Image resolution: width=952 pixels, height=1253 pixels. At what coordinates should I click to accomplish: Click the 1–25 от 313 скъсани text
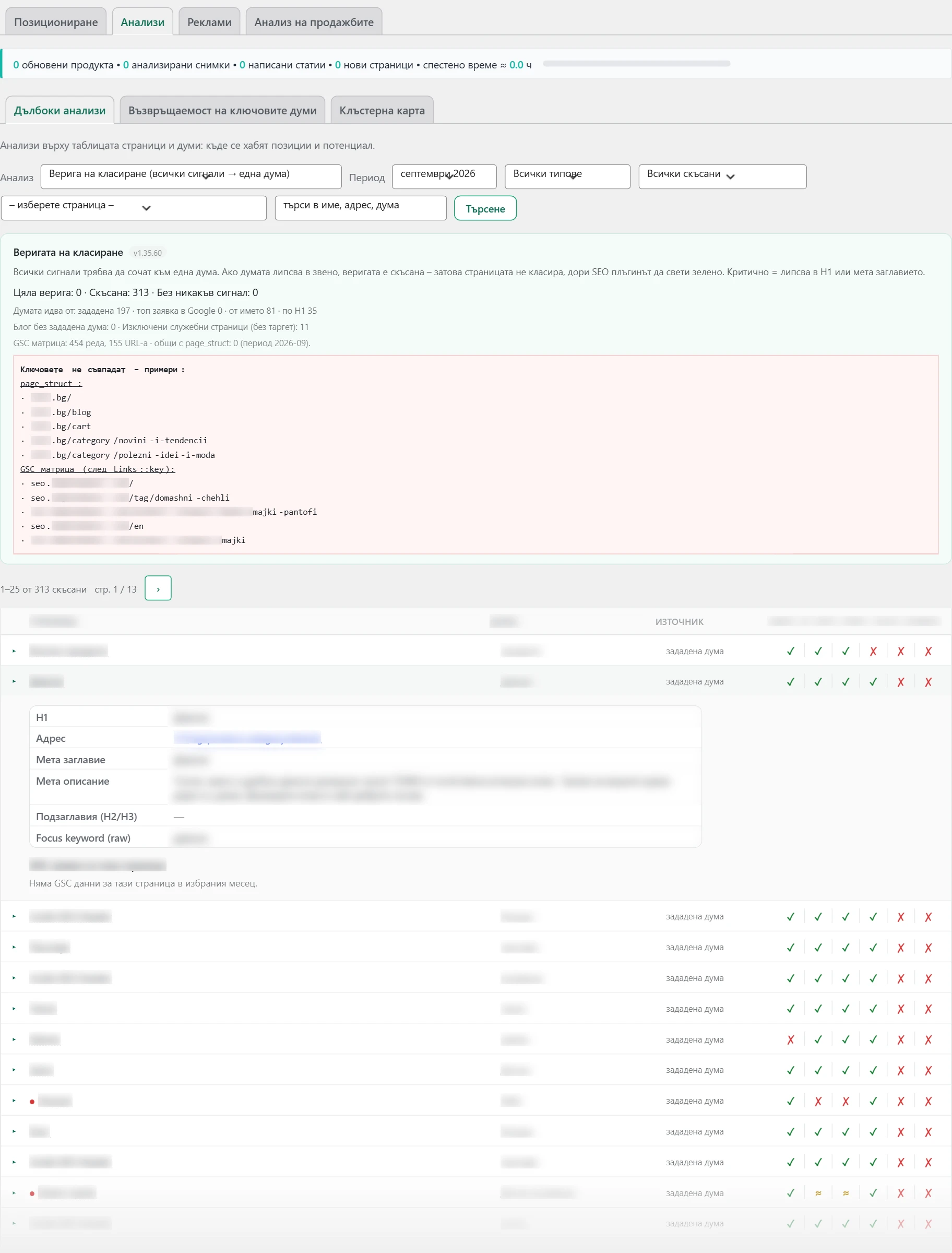tap(44, 589)
